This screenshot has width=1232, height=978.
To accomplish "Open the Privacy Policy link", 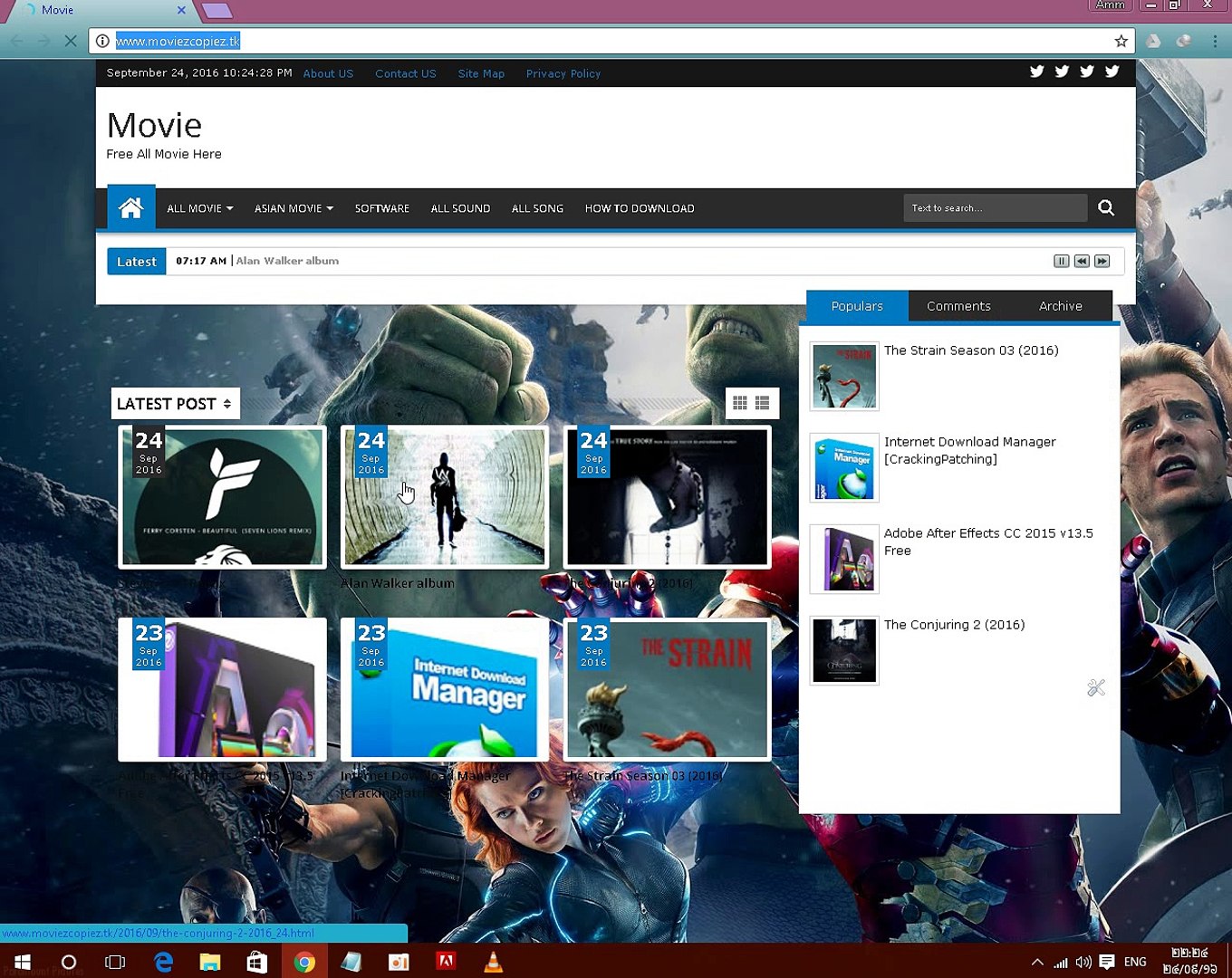I will click(563, 73).
